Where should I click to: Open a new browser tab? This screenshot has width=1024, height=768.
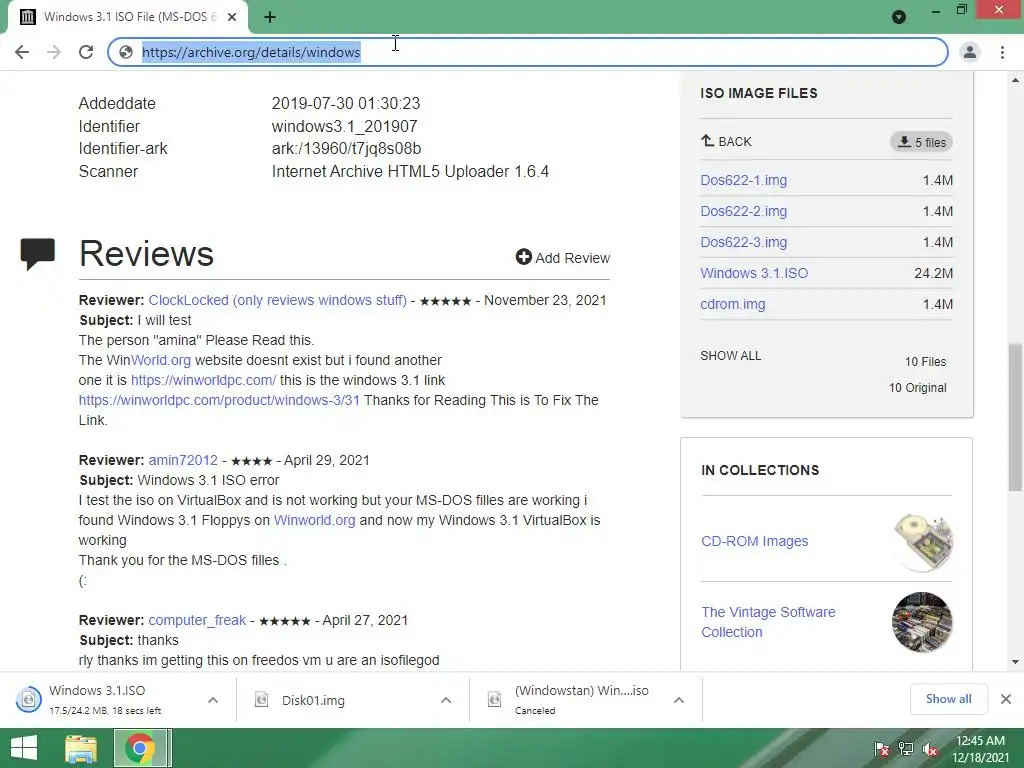pos(270,17)
